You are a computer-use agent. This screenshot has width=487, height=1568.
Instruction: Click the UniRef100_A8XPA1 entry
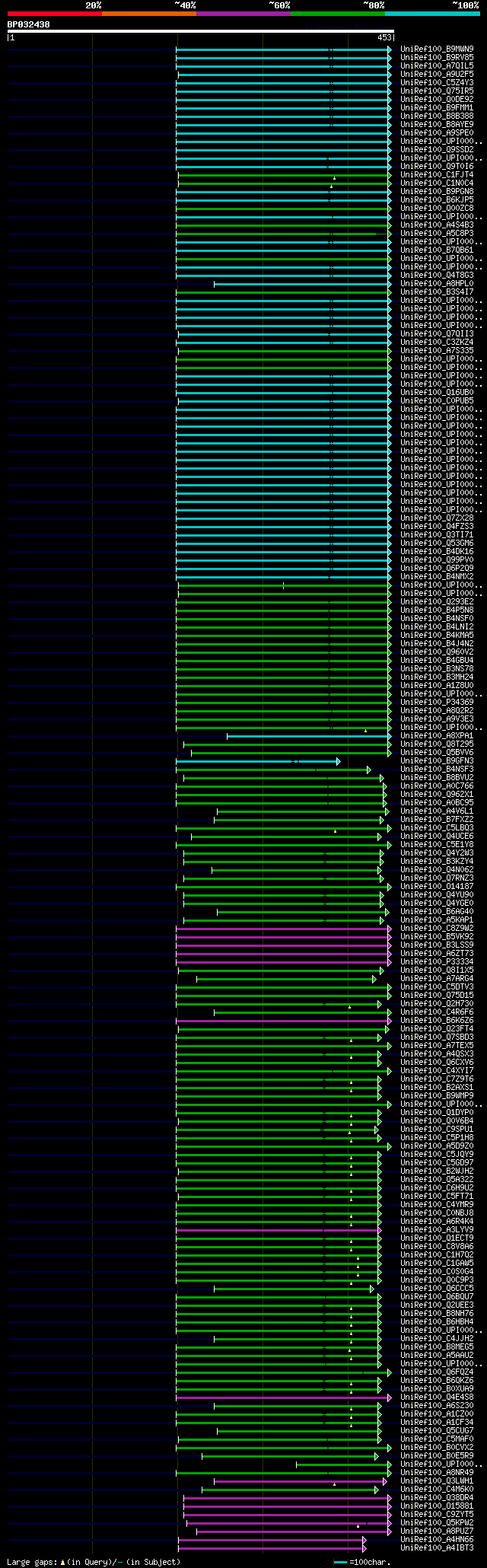pos(437,735)
